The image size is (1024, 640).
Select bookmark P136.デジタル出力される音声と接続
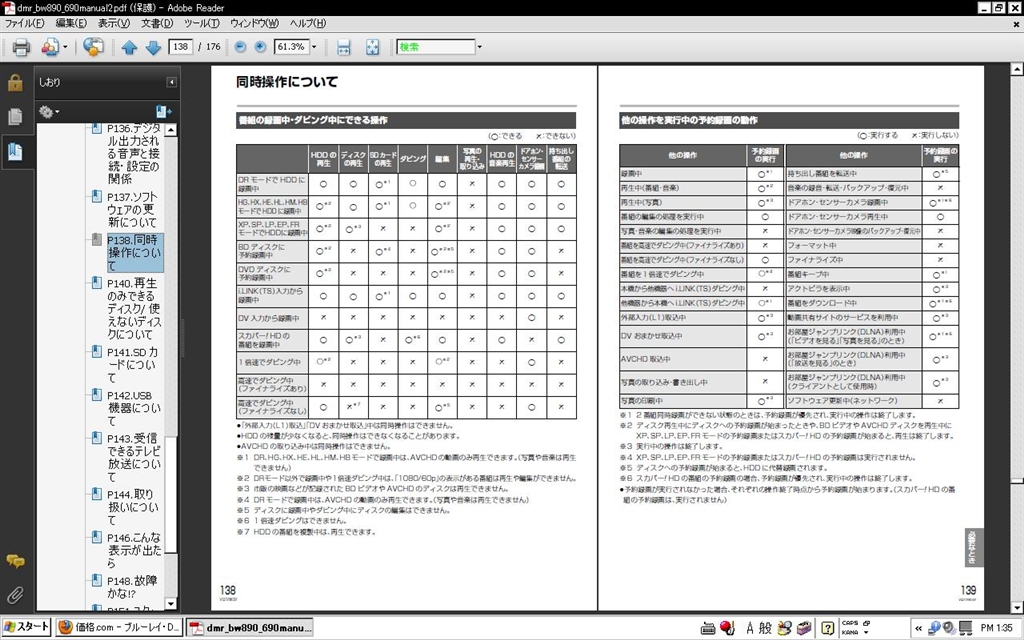(x=133, y=153)
